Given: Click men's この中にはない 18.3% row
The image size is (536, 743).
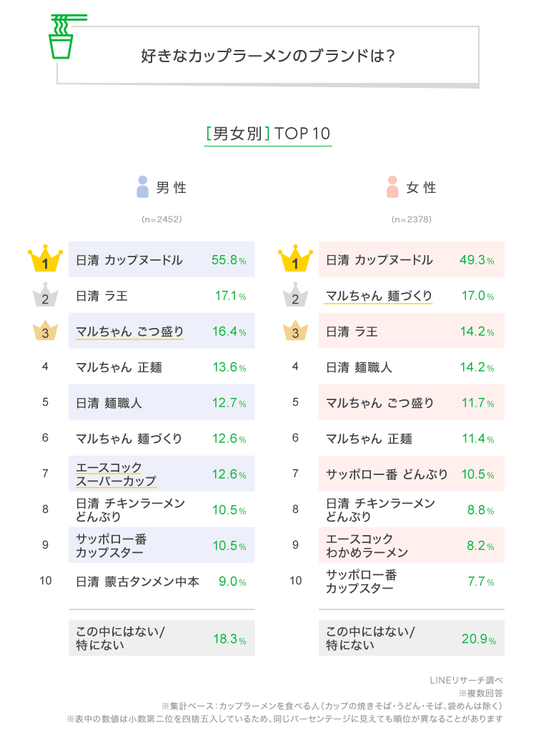Looking at the screenshot, I should [x=162, y=638].
